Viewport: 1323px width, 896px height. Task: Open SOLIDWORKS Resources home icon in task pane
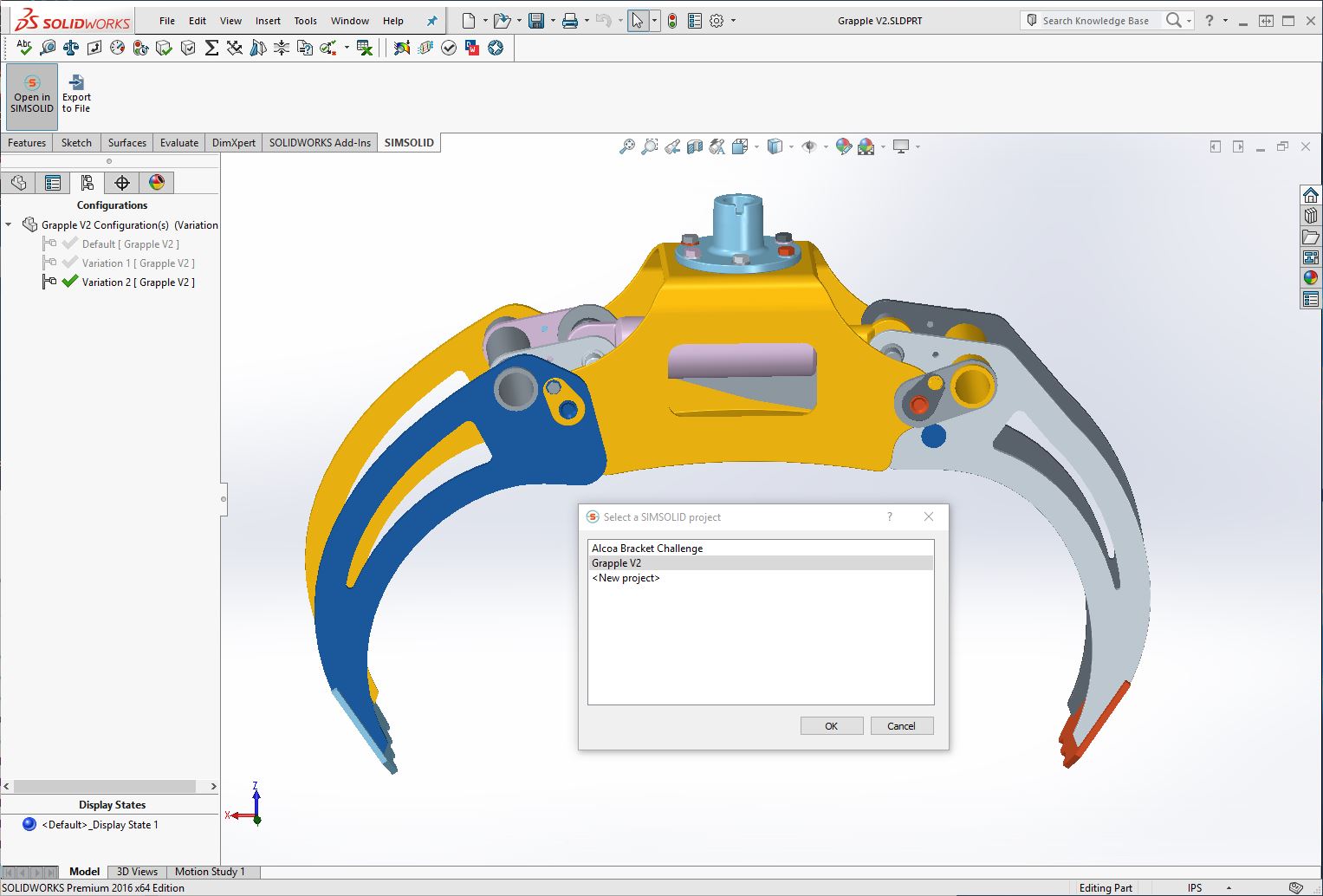tap(1311, 195)
